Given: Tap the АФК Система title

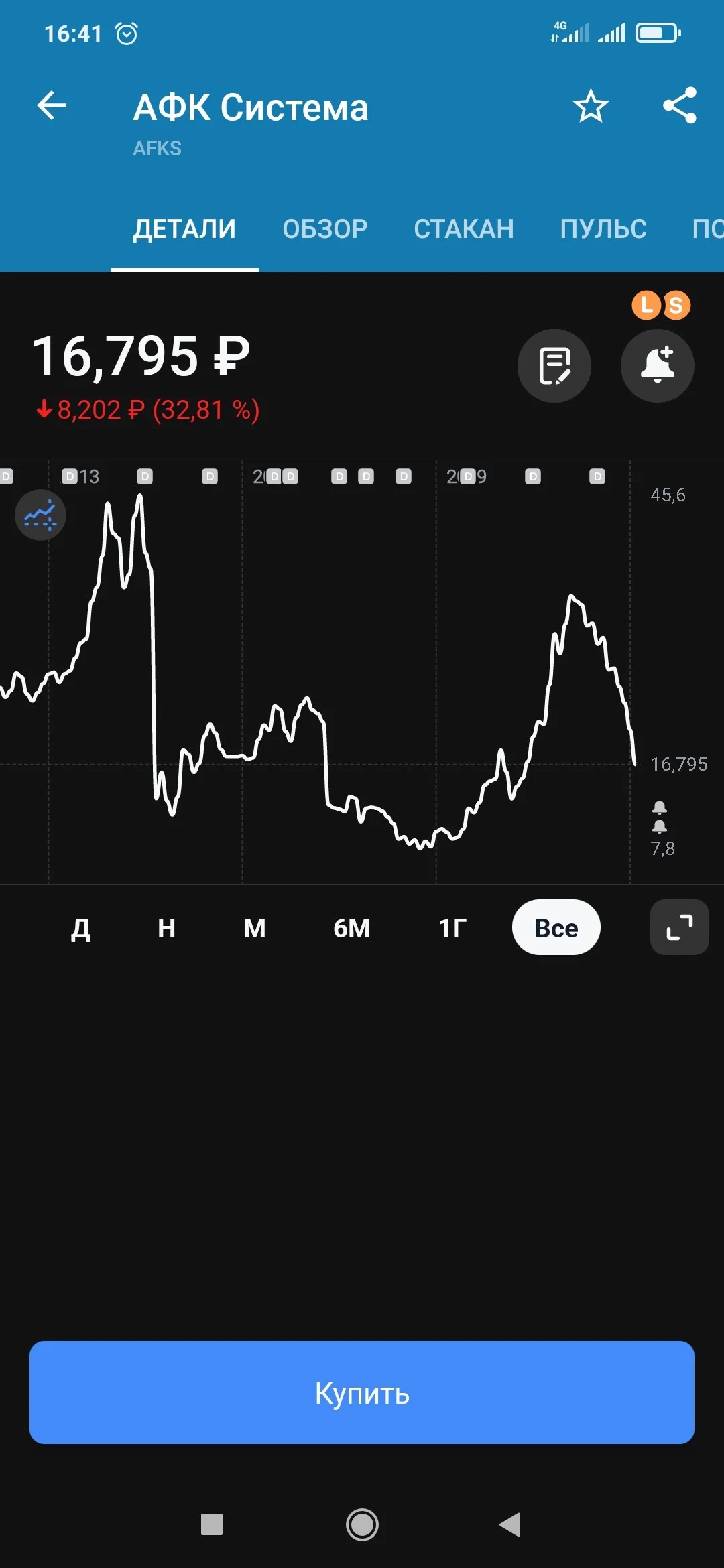Looking at the screenshot, I should coord(251,107).
